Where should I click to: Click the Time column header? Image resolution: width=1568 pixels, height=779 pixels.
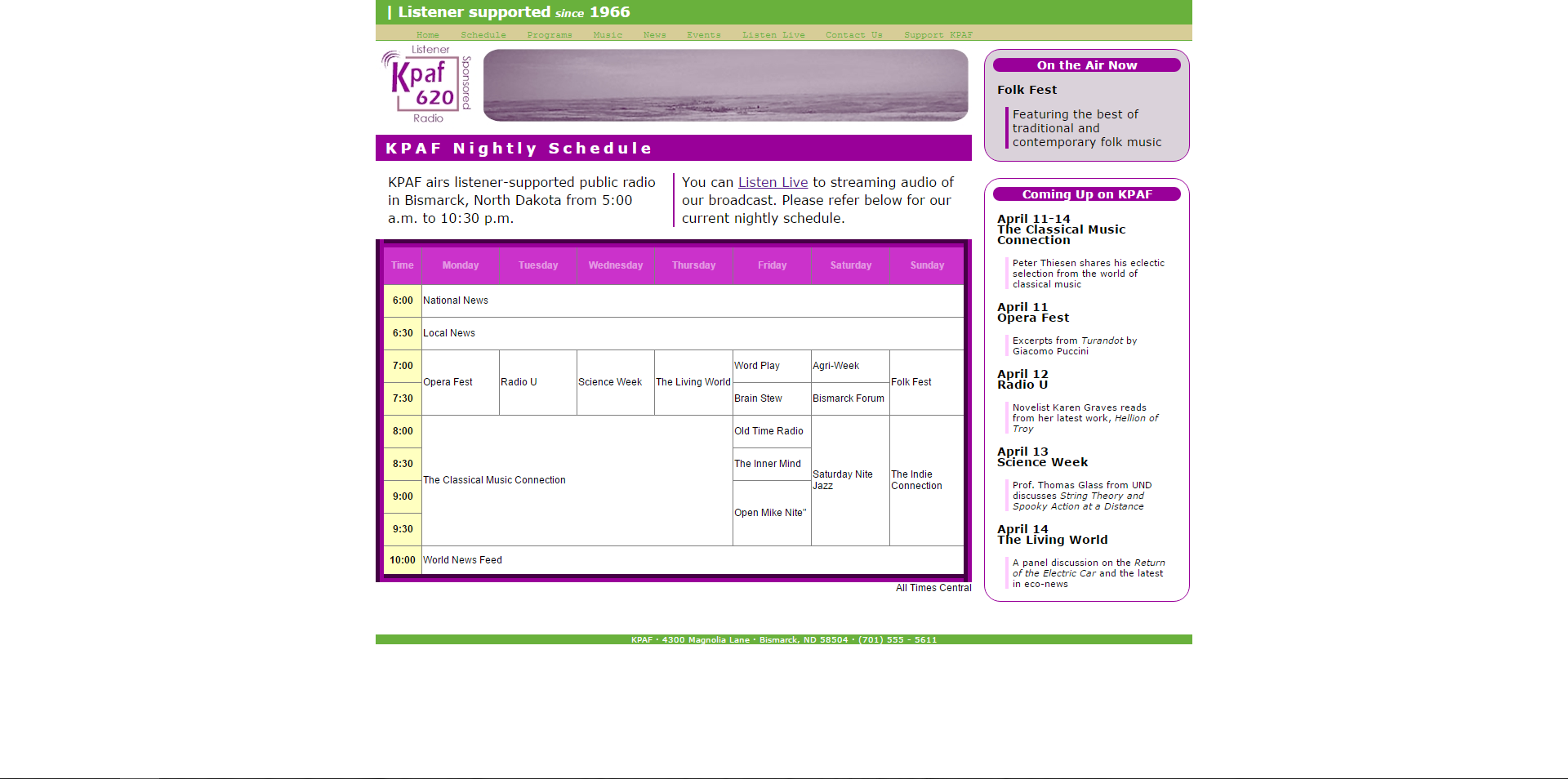tap(403, 265)
